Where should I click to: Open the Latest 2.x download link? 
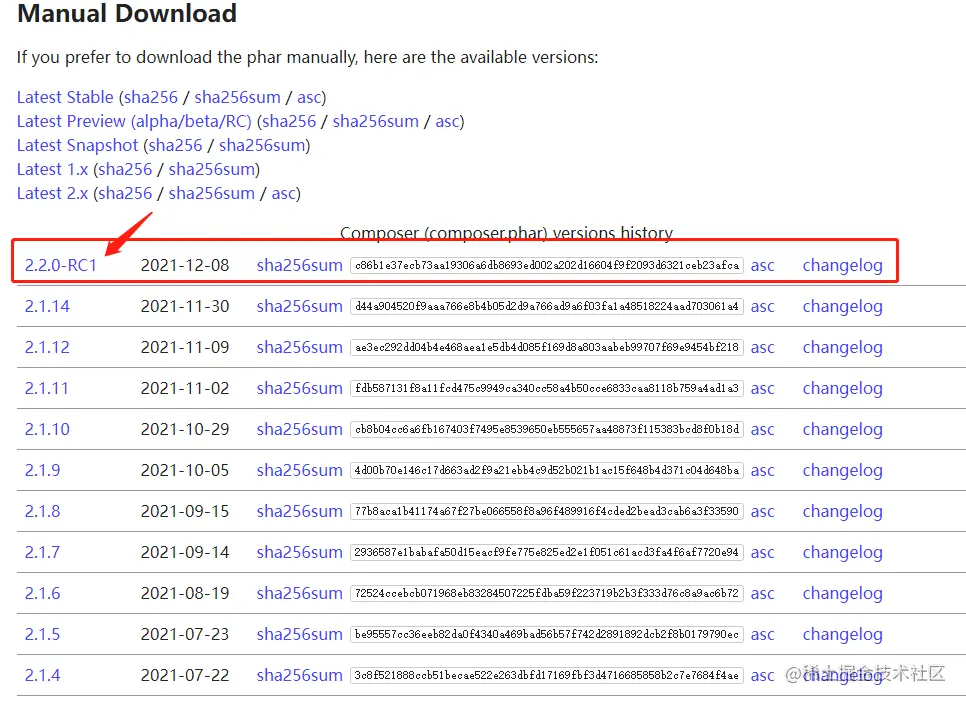tap(52, 193)
